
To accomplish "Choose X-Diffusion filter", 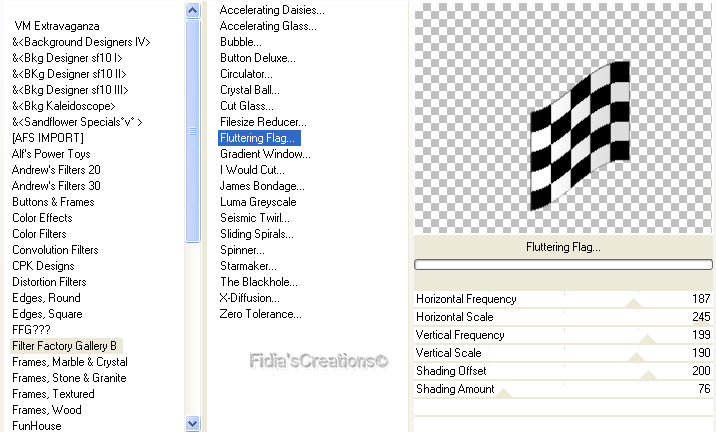I will click(x=249, y=298).
